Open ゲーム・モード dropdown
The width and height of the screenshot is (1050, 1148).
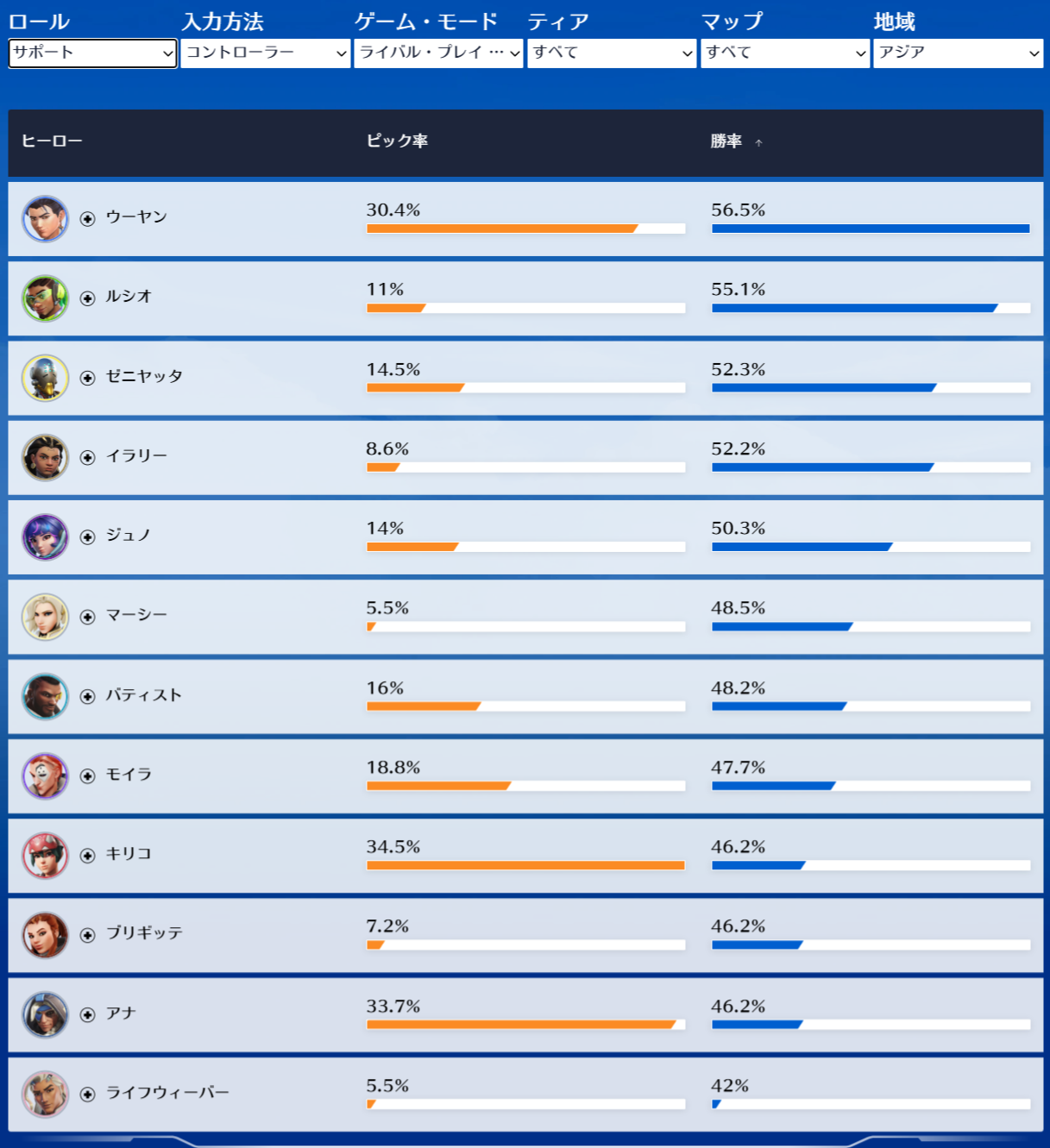pos(438,53)
